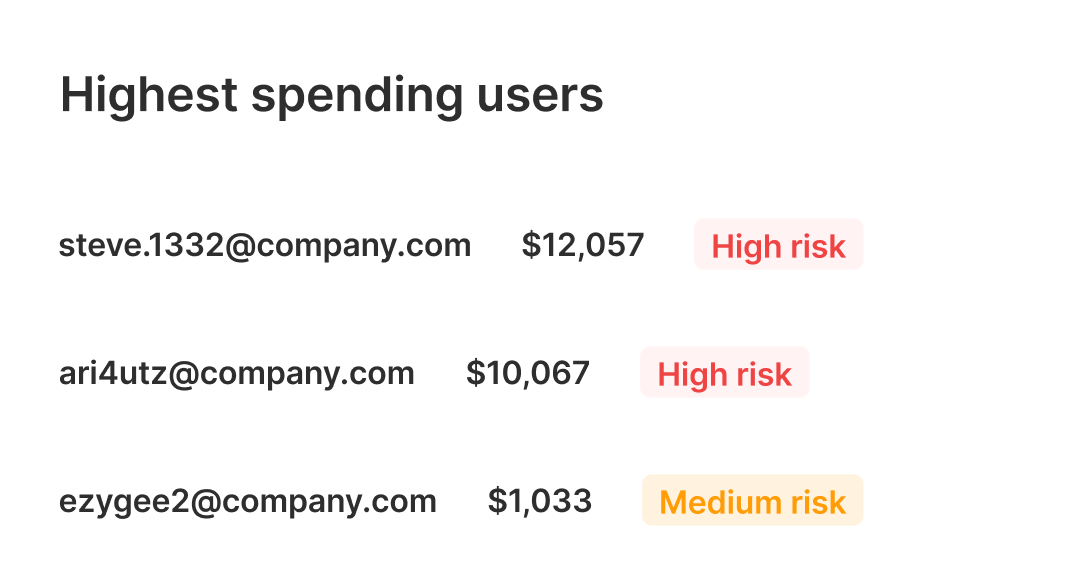Viewport: 1081px width, 564px height.
Task: Select the $12,057 spending amount
Action: click(583, 245)
